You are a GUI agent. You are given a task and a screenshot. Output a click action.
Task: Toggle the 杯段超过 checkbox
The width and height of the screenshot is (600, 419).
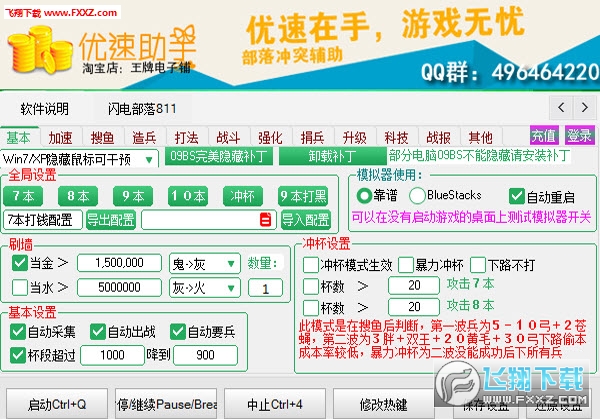pyautogui.click(x=18, y=355)
